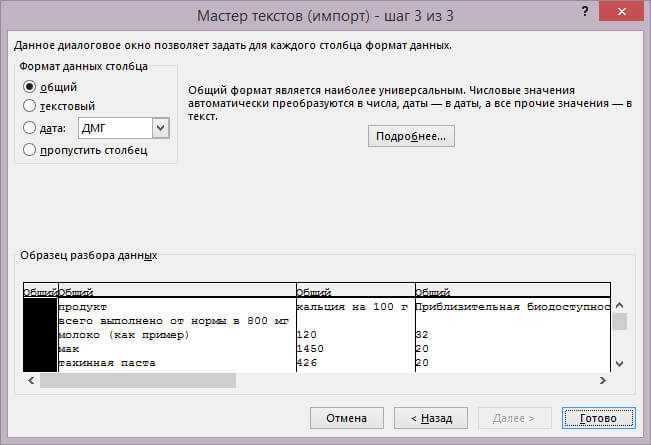Image resolution: width=651 pixels, height=445 pixels.
Task: Open the ДМГ date format dropdown
Action: click(160, 128)
